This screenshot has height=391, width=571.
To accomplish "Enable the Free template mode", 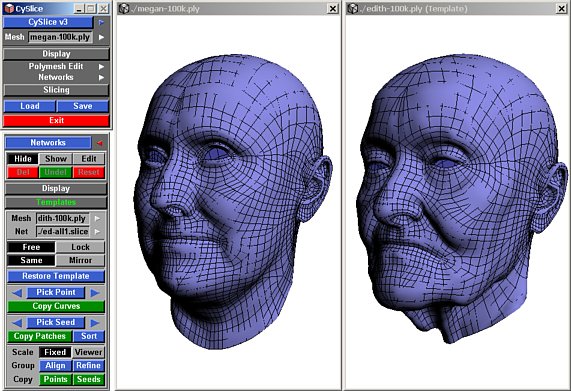I will tap(31, 247).
